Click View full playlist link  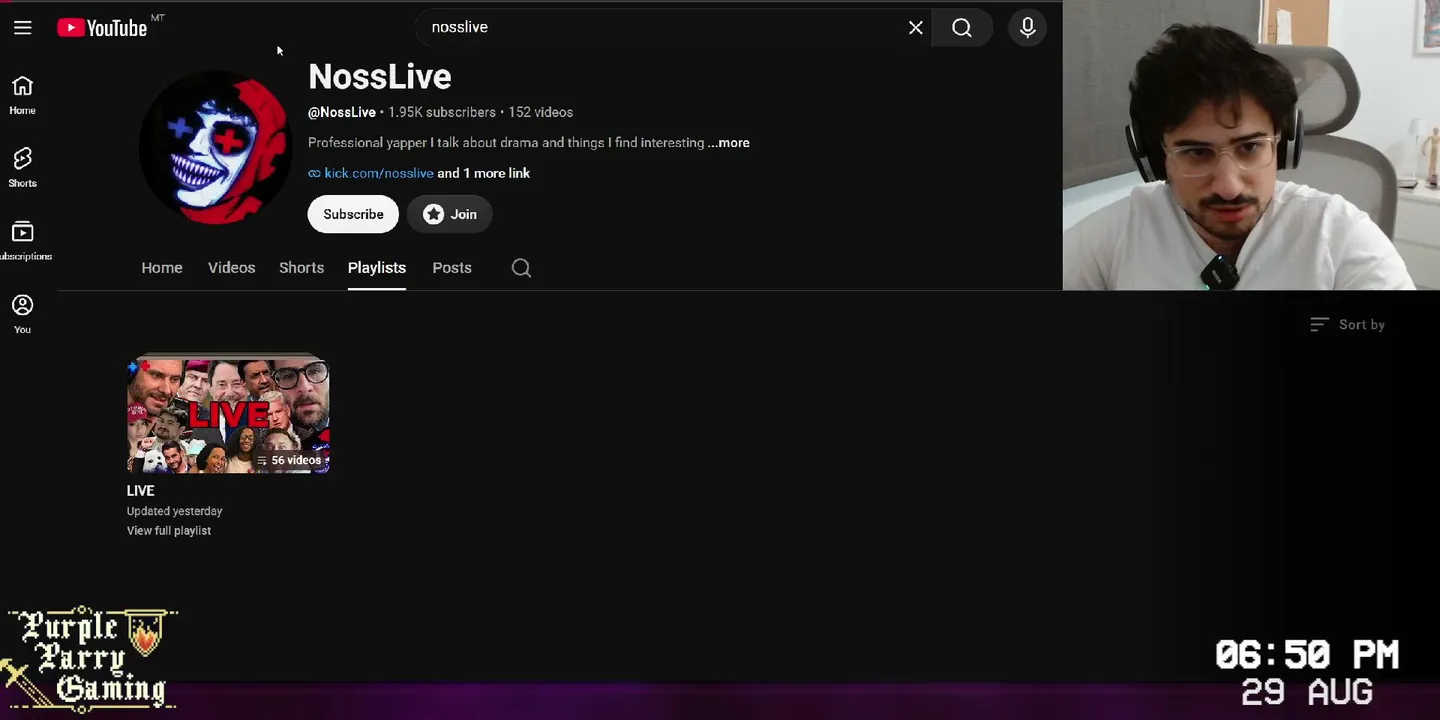(x=169, y=531)
